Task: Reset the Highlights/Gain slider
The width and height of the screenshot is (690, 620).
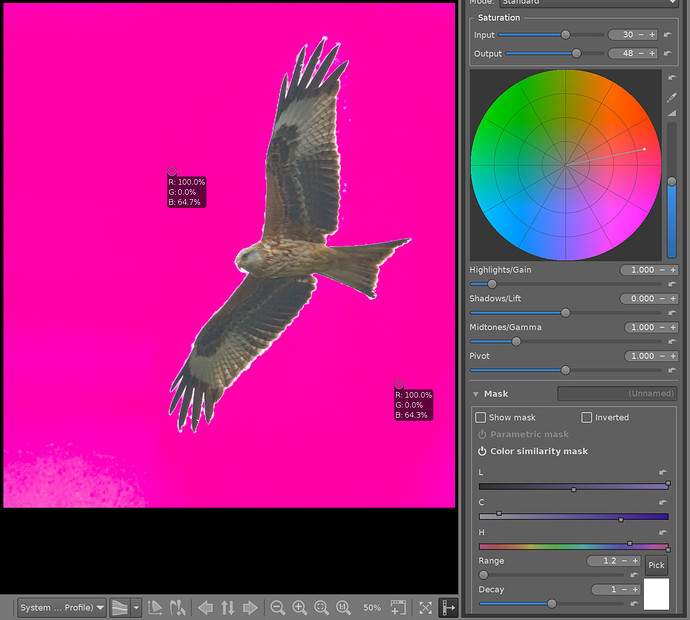Action: (672, 284)
